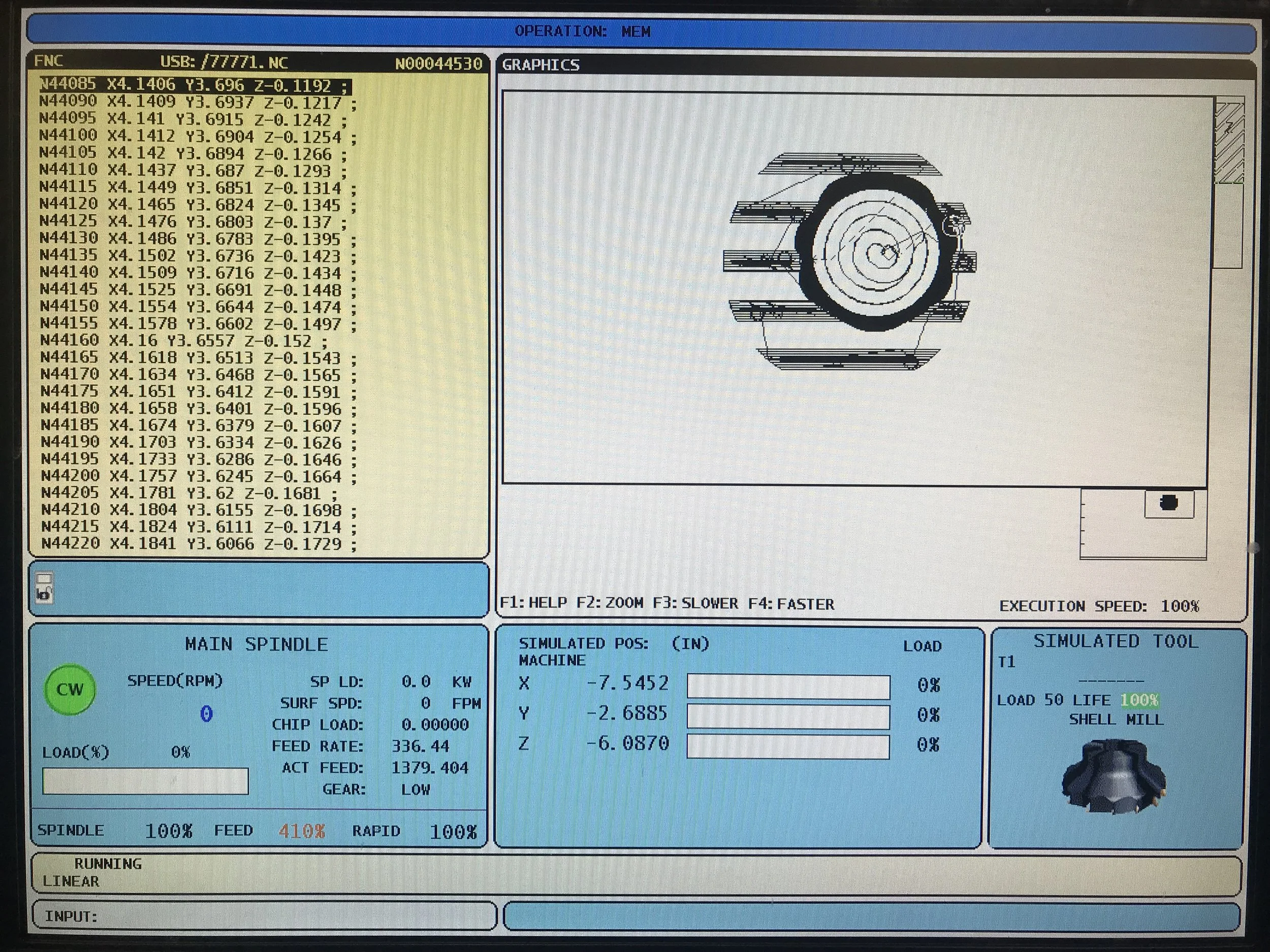Select program line N44220 at bottom

coord(199,543)
